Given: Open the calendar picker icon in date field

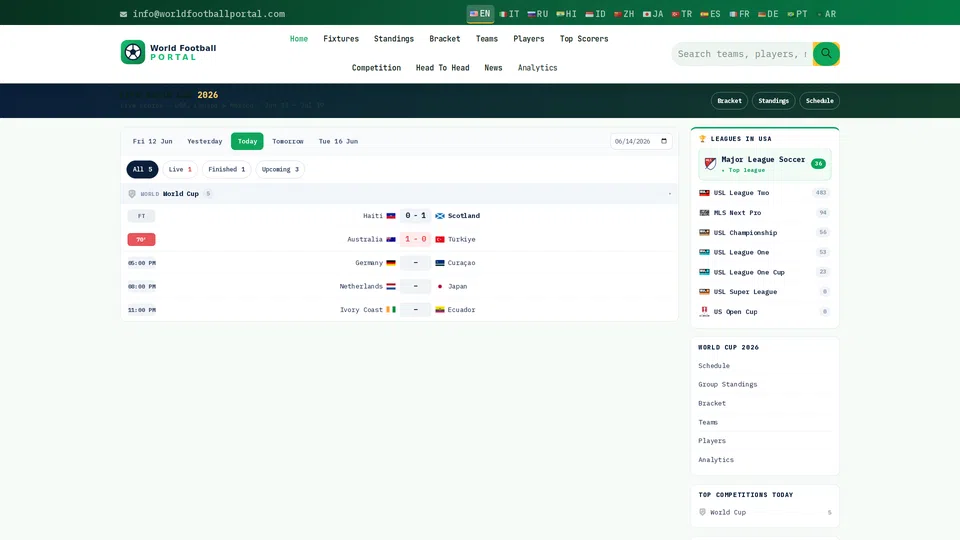Looking at the screenshot, I should click(x=664, y=141).
